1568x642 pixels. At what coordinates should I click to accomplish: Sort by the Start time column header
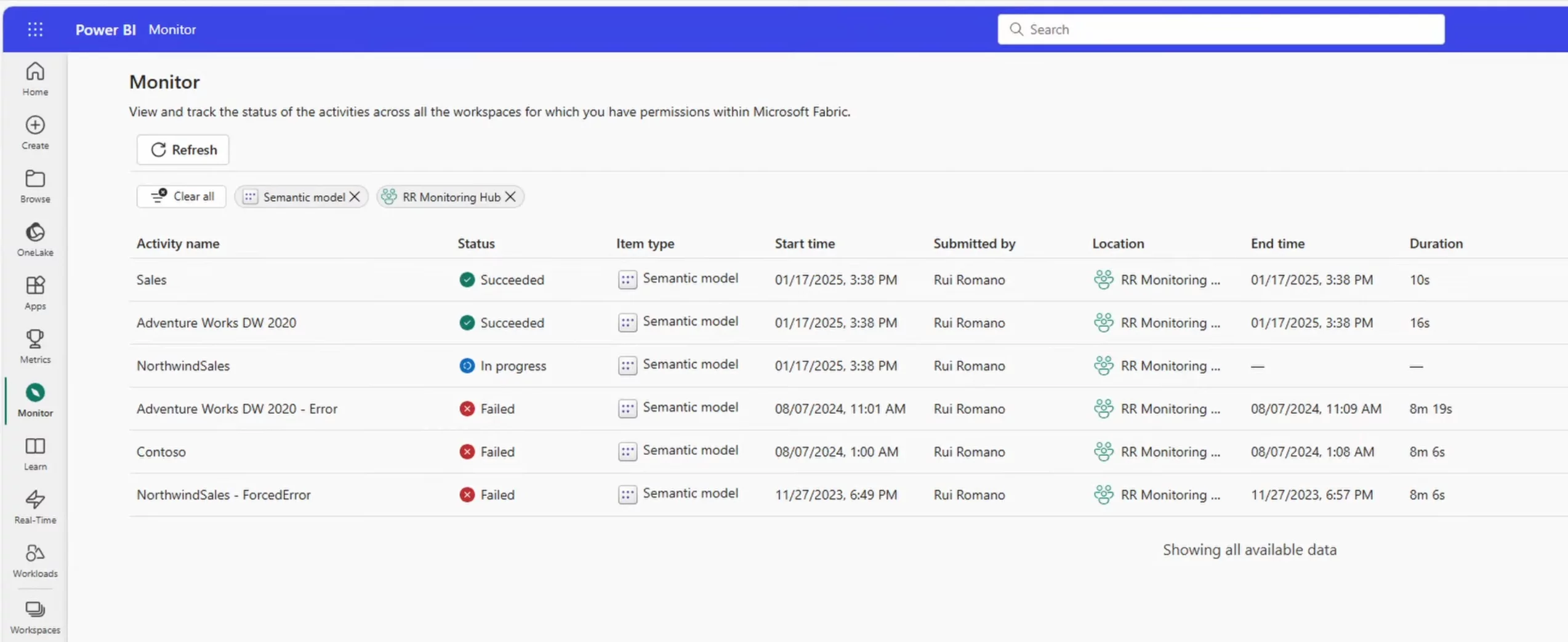pyautogui.click(x=805, y=243)
